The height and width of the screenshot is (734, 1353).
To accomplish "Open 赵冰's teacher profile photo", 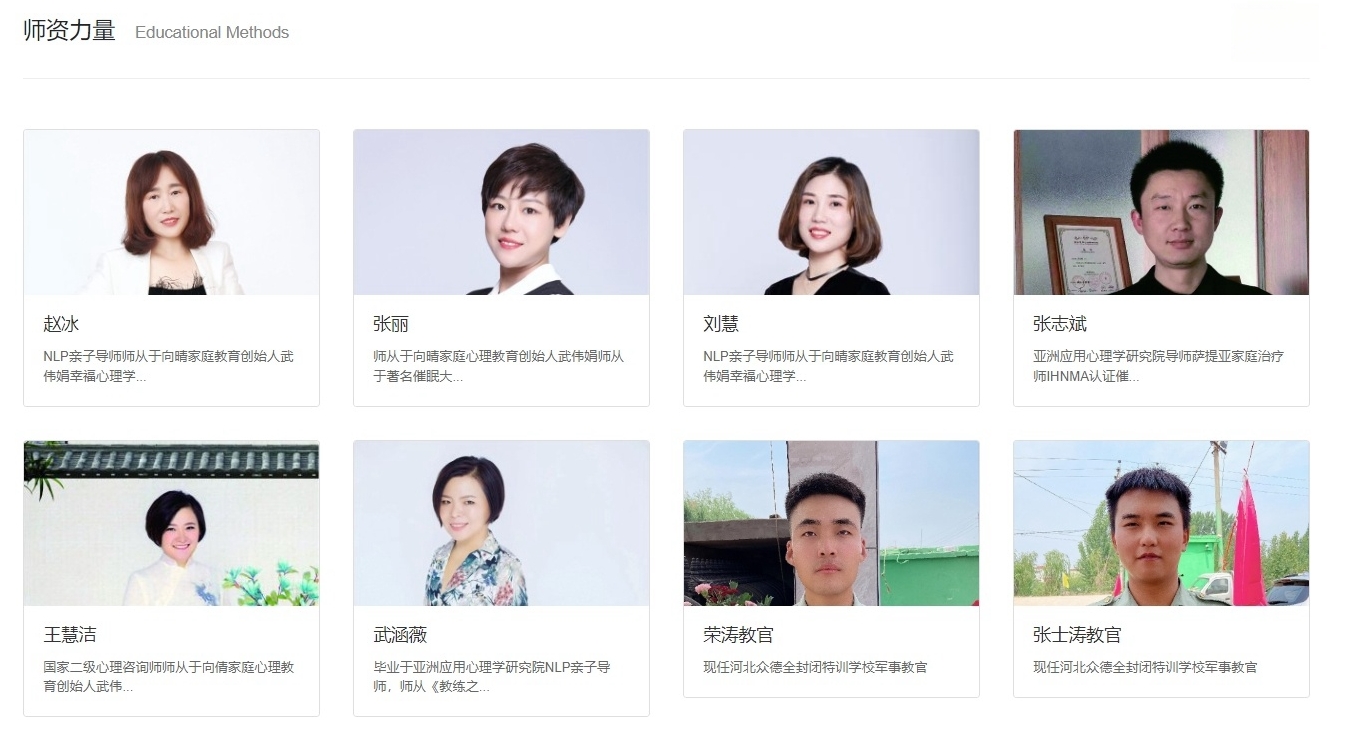I will pos(171,212).
